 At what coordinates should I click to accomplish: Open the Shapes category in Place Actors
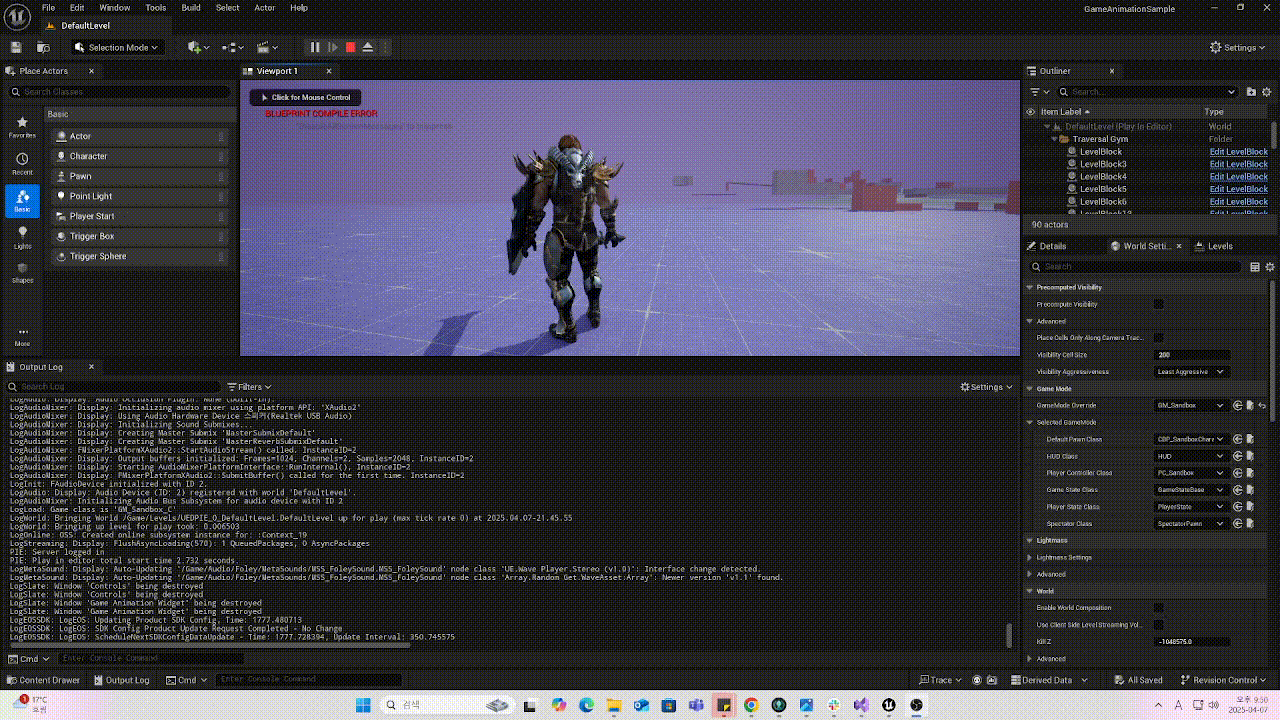pyautogui.click(x=22, y=273)
